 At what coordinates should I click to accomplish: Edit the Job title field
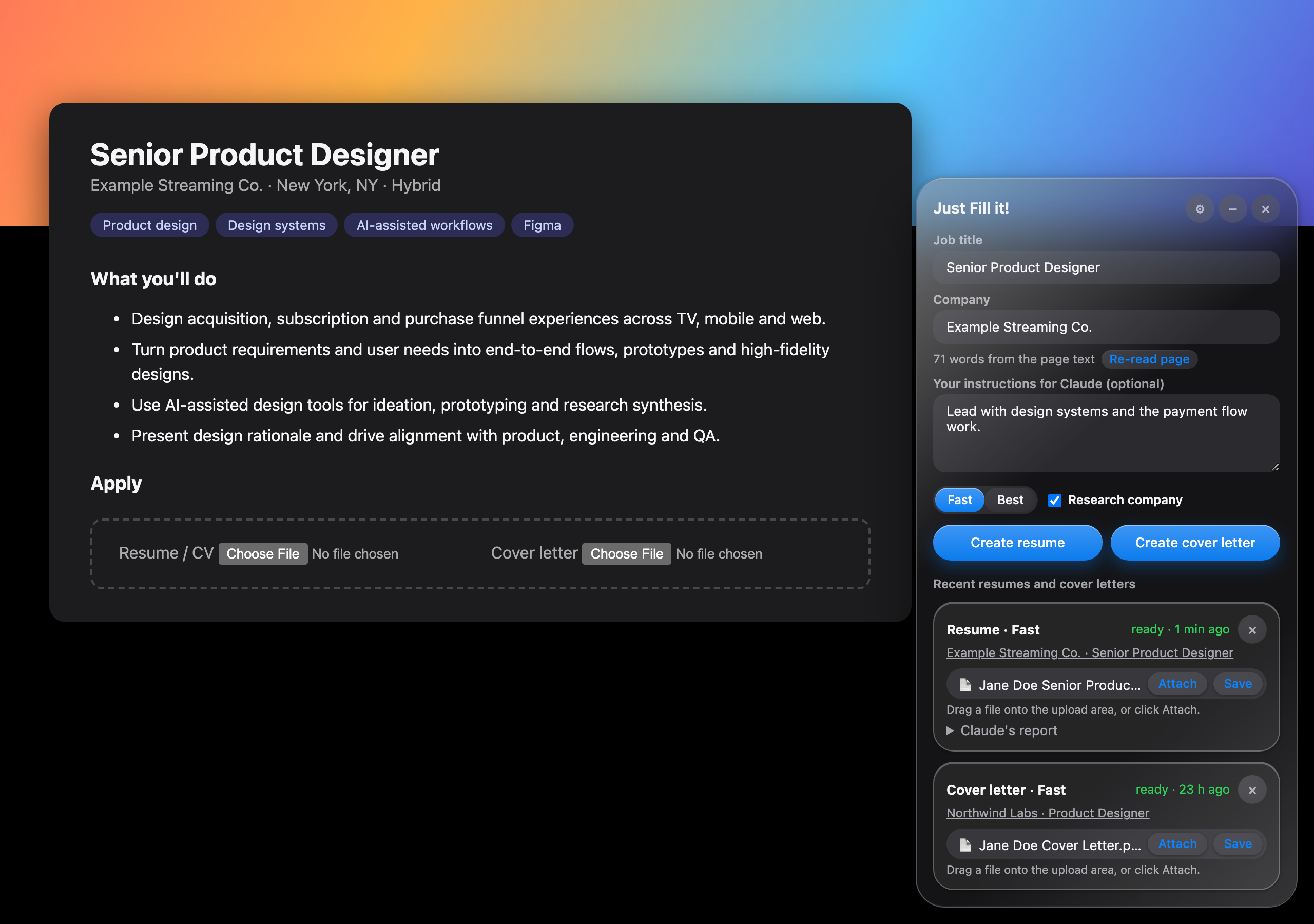tap(1106, 267)
